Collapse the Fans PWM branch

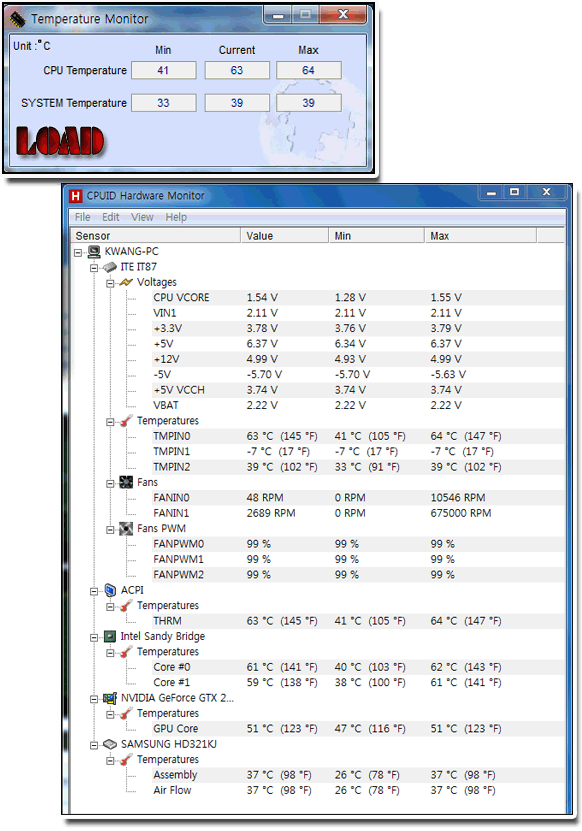110,530
